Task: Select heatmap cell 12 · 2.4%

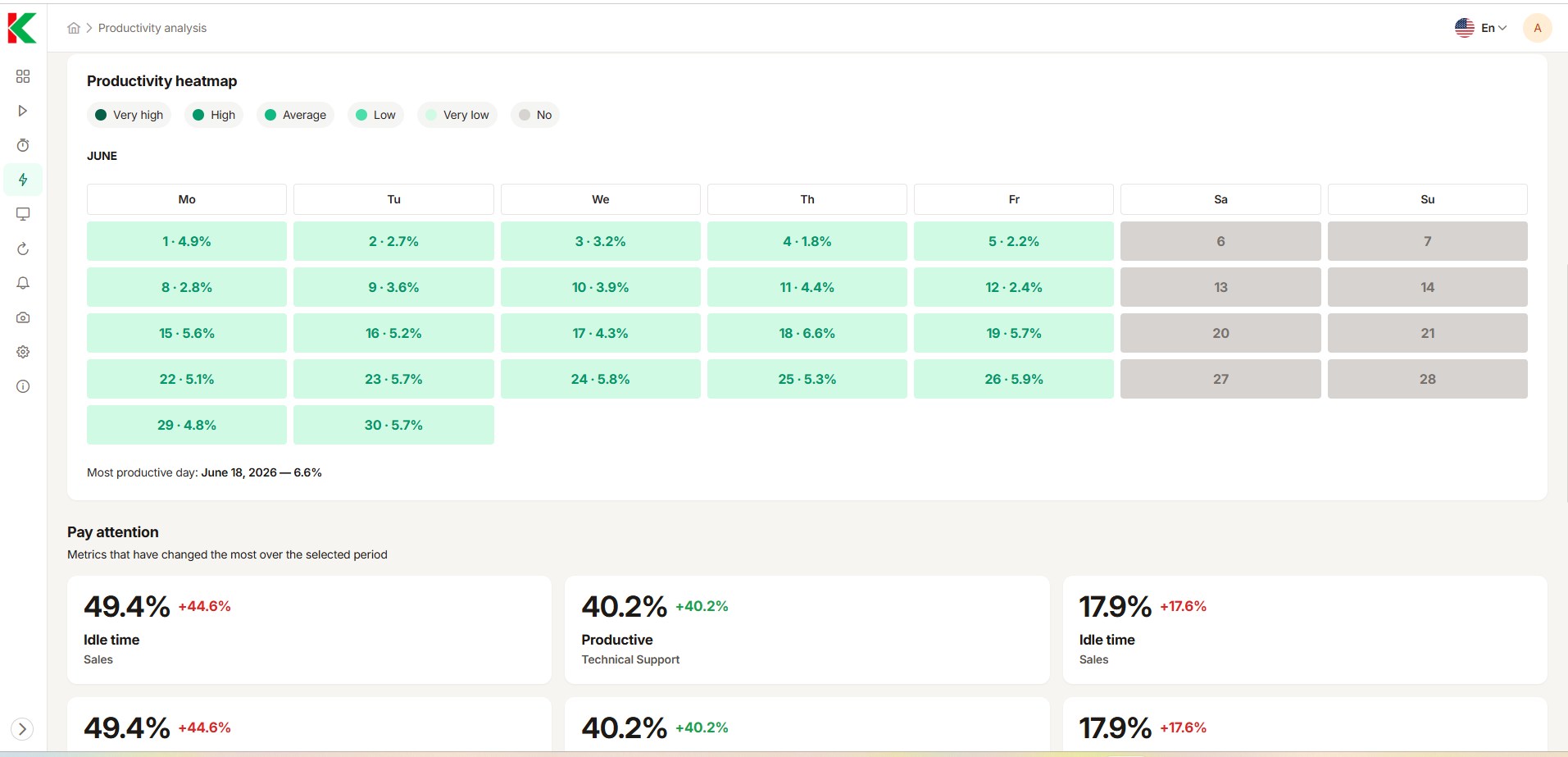Action: (x=1014, y=287)
